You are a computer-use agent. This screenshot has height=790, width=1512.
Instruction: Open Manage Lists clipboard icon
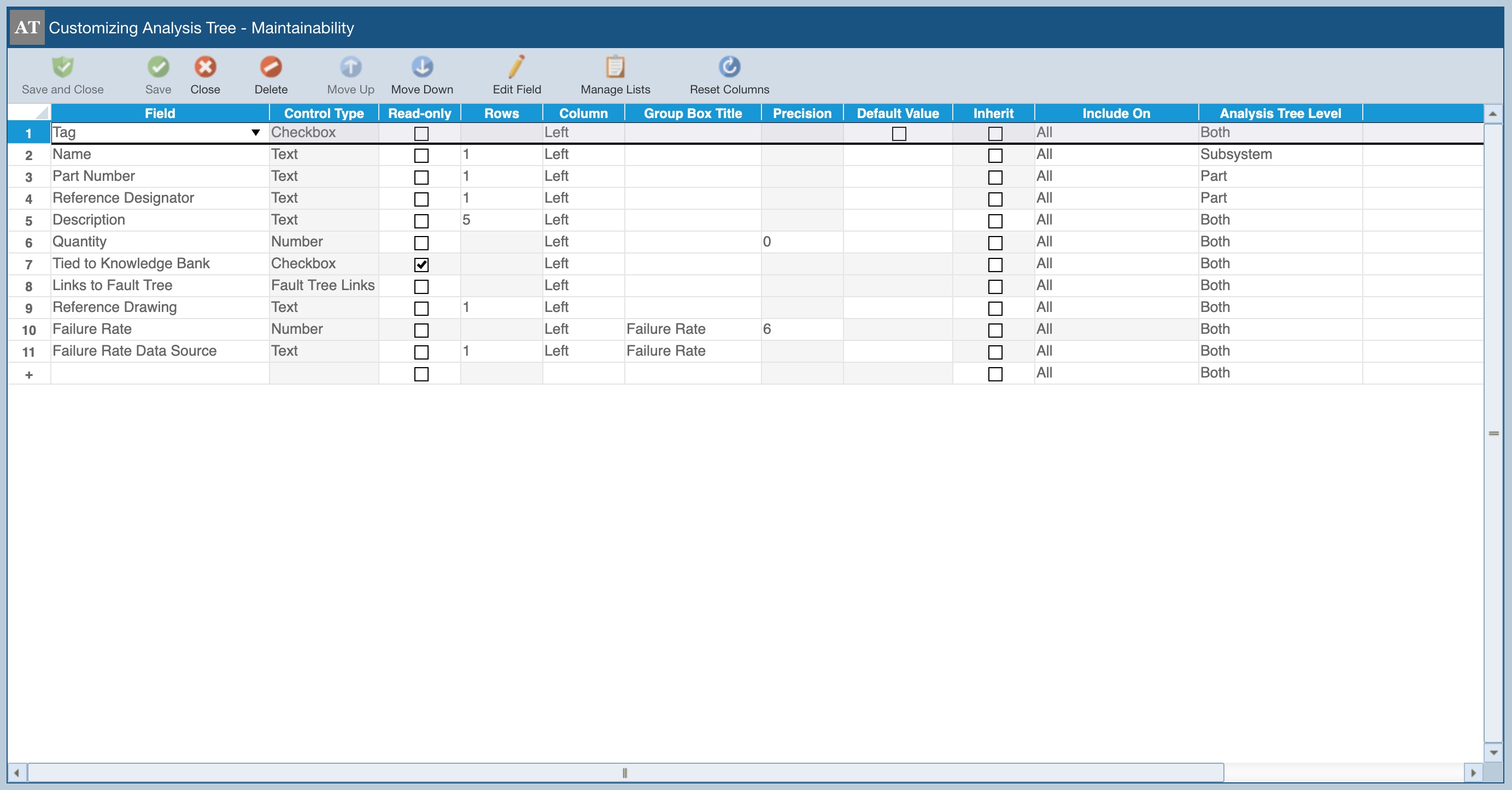[614, 67]
